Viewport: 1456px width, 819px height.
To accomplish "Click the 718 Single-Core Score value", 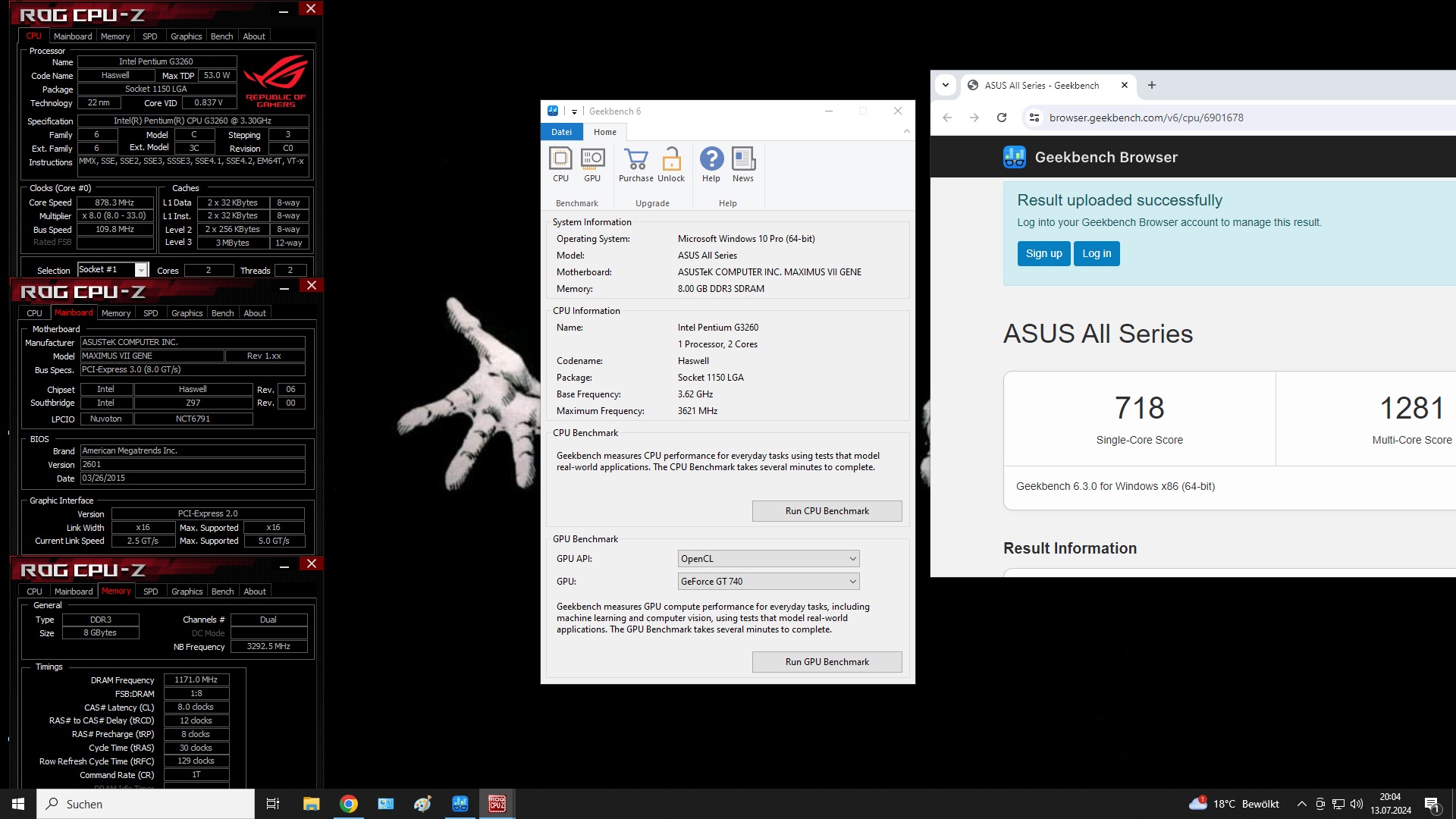I will [x=1139, y=408].
